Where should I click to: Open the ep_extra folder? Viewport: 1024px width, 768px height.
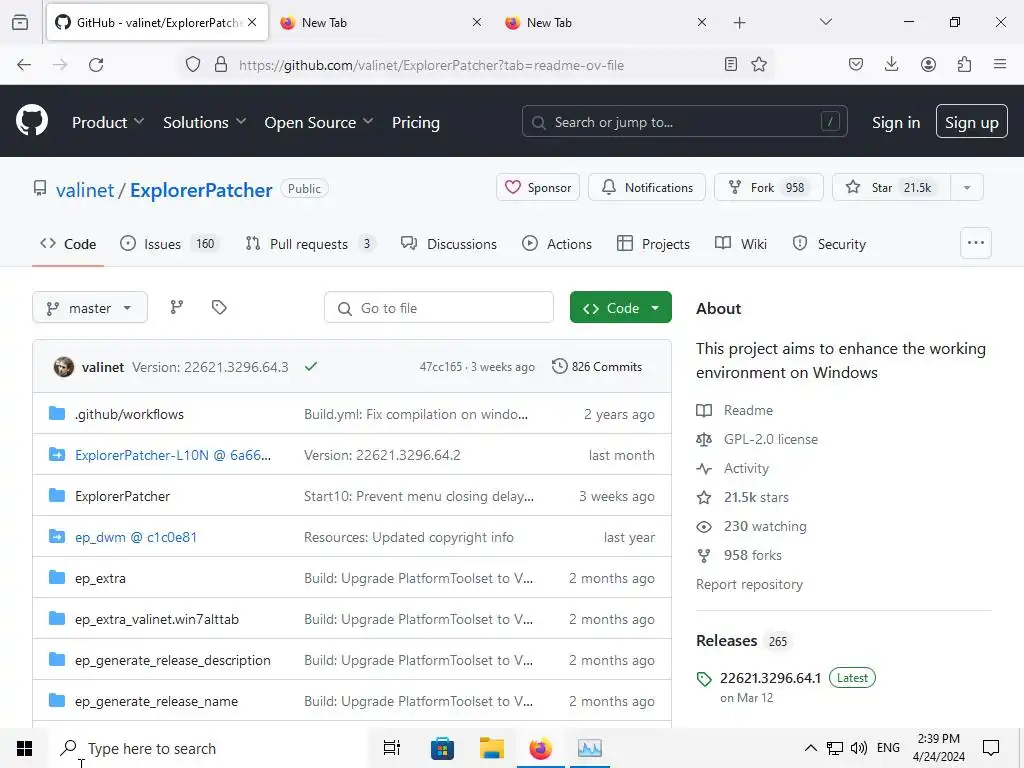click(x=101, y=578)
